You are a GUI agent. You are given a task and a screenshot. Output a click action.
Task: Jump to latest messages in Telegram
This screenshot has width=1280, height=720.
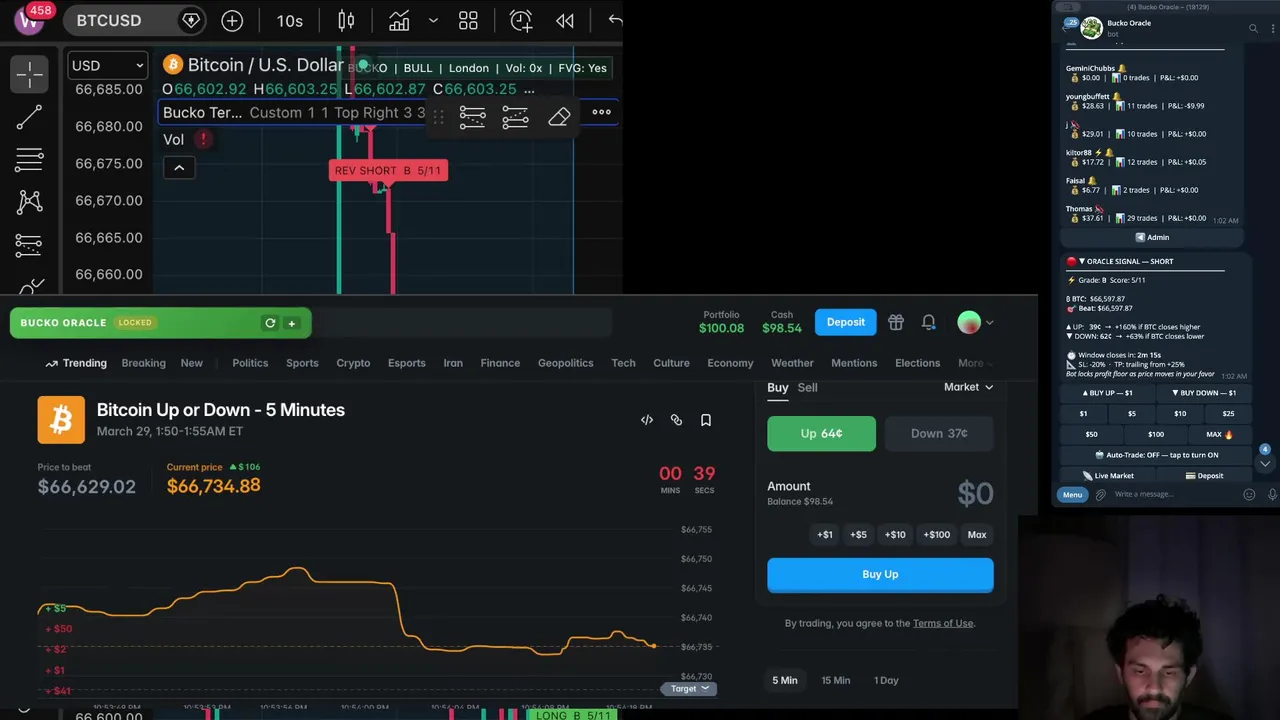pos(1265,463)
